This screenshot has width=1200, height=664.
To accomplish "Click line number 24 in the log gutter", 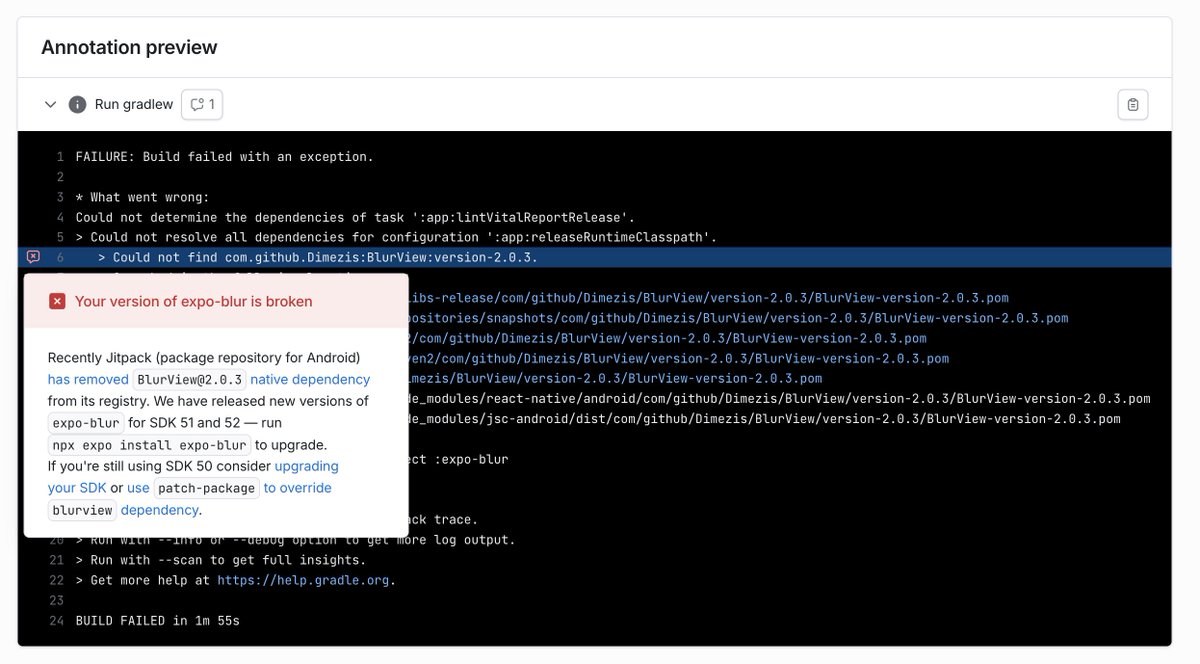I will point(56,621).
